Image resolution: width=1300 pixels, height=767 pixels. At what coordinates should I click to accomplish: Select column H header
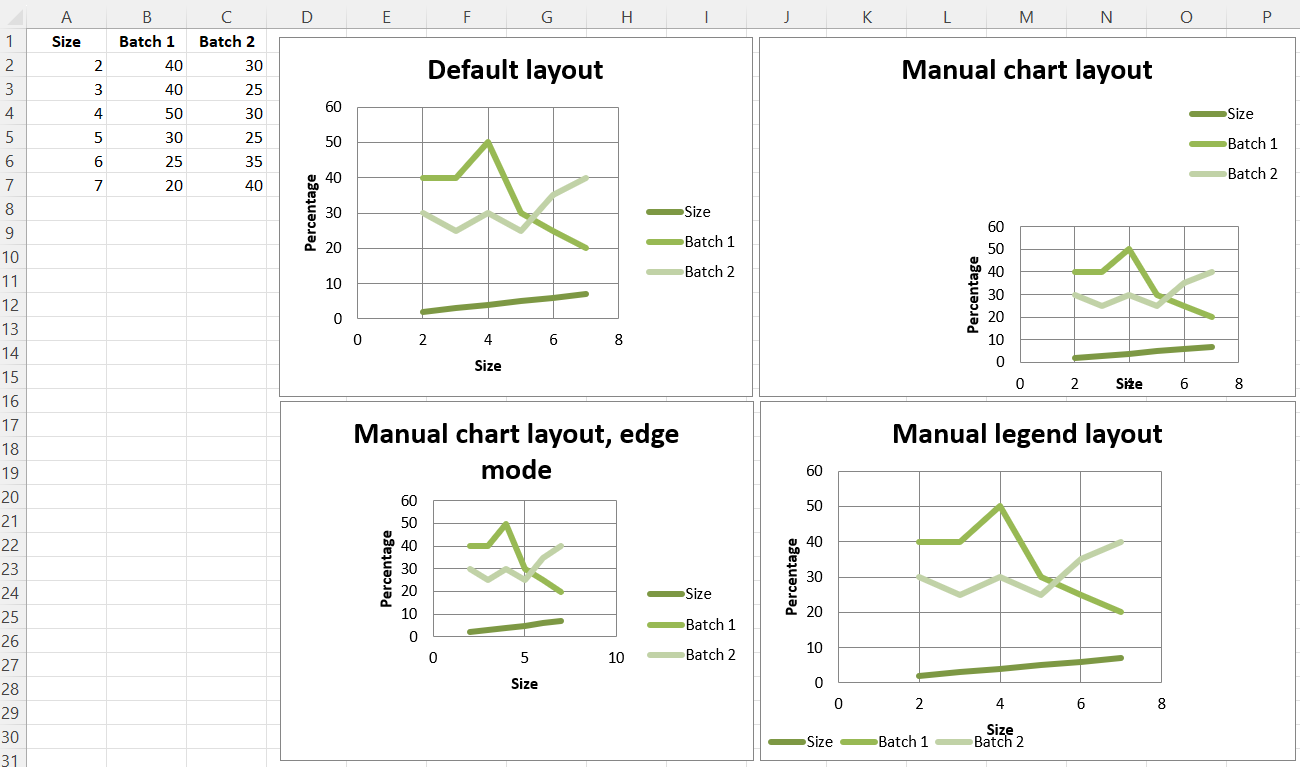(626, 16)
